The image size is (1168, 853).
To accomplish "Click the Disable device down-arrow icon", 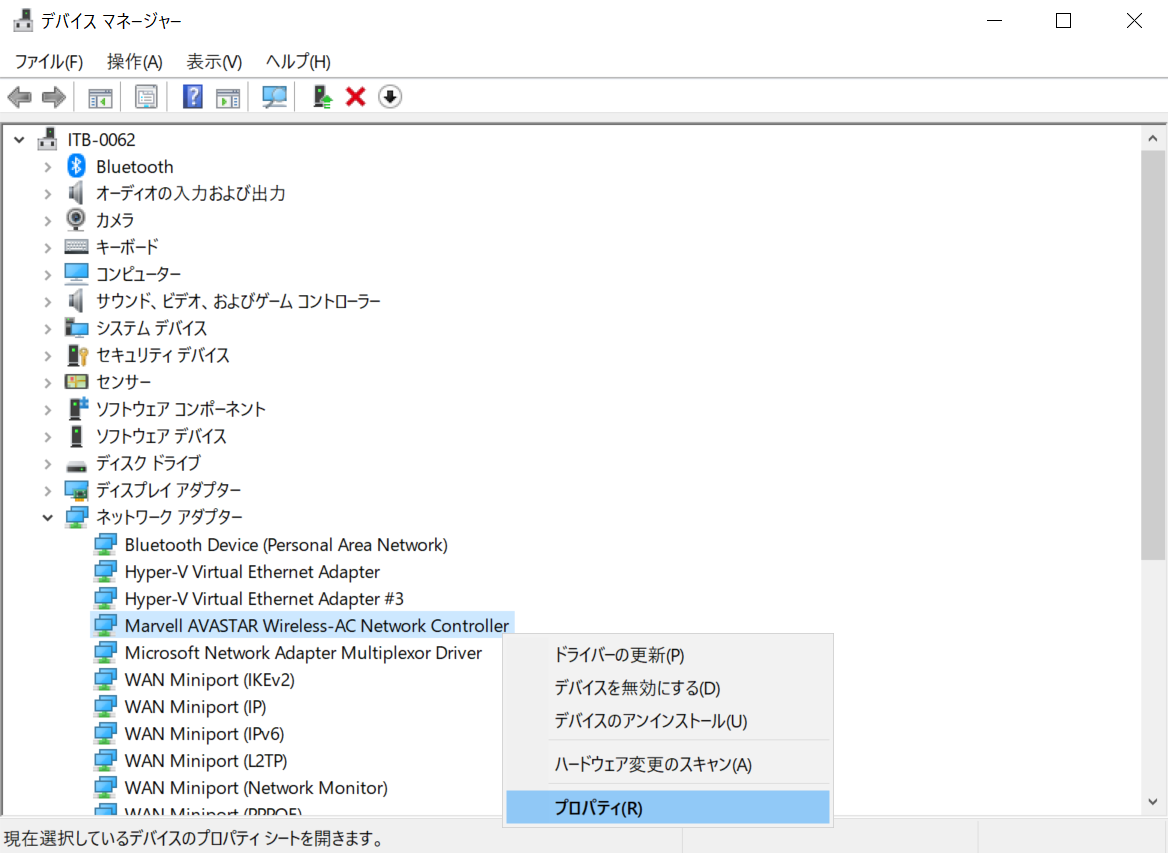I will click(x=390, y=97).
